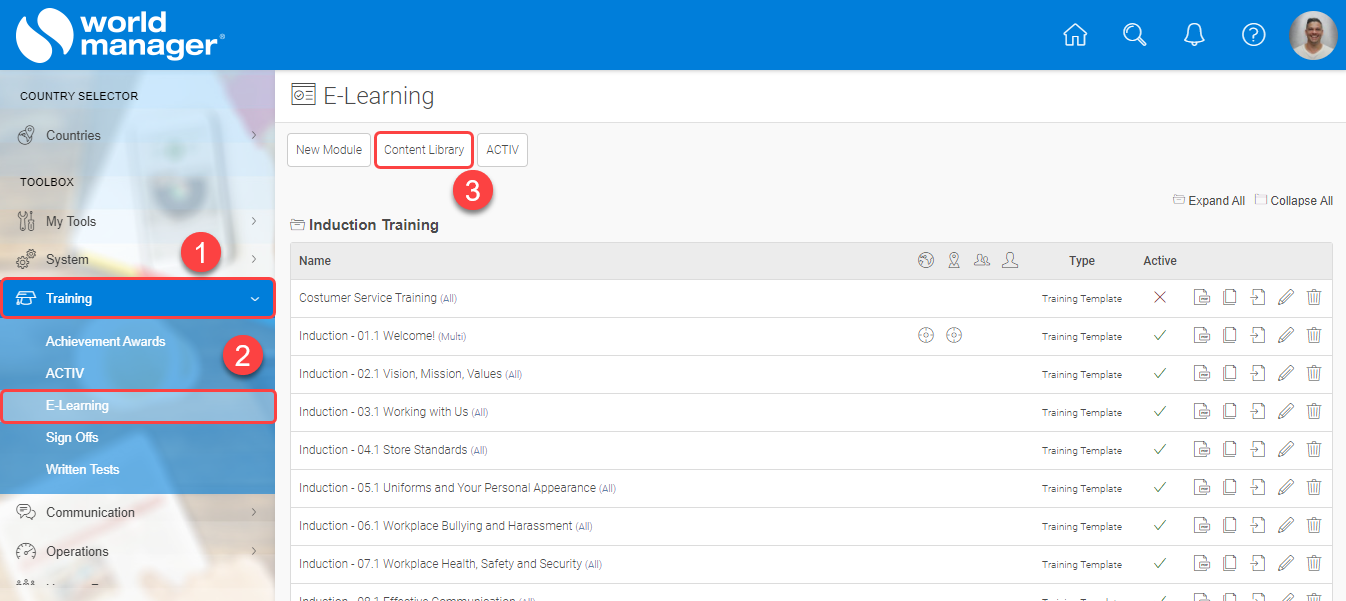Expand the Countries sidebar chevron
The image size is (1346, 601).
(x=254, y=135)
